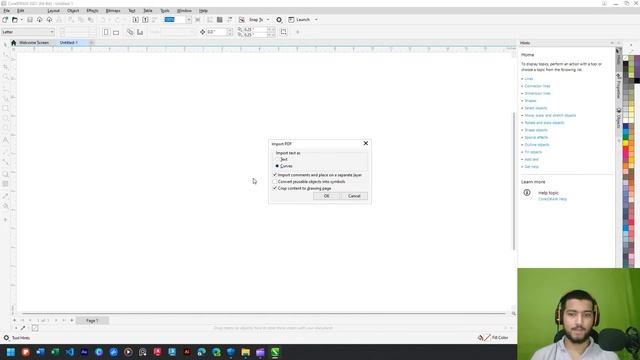Click the Open file folder icon
640x360 pixels.
tap(15, 20)
